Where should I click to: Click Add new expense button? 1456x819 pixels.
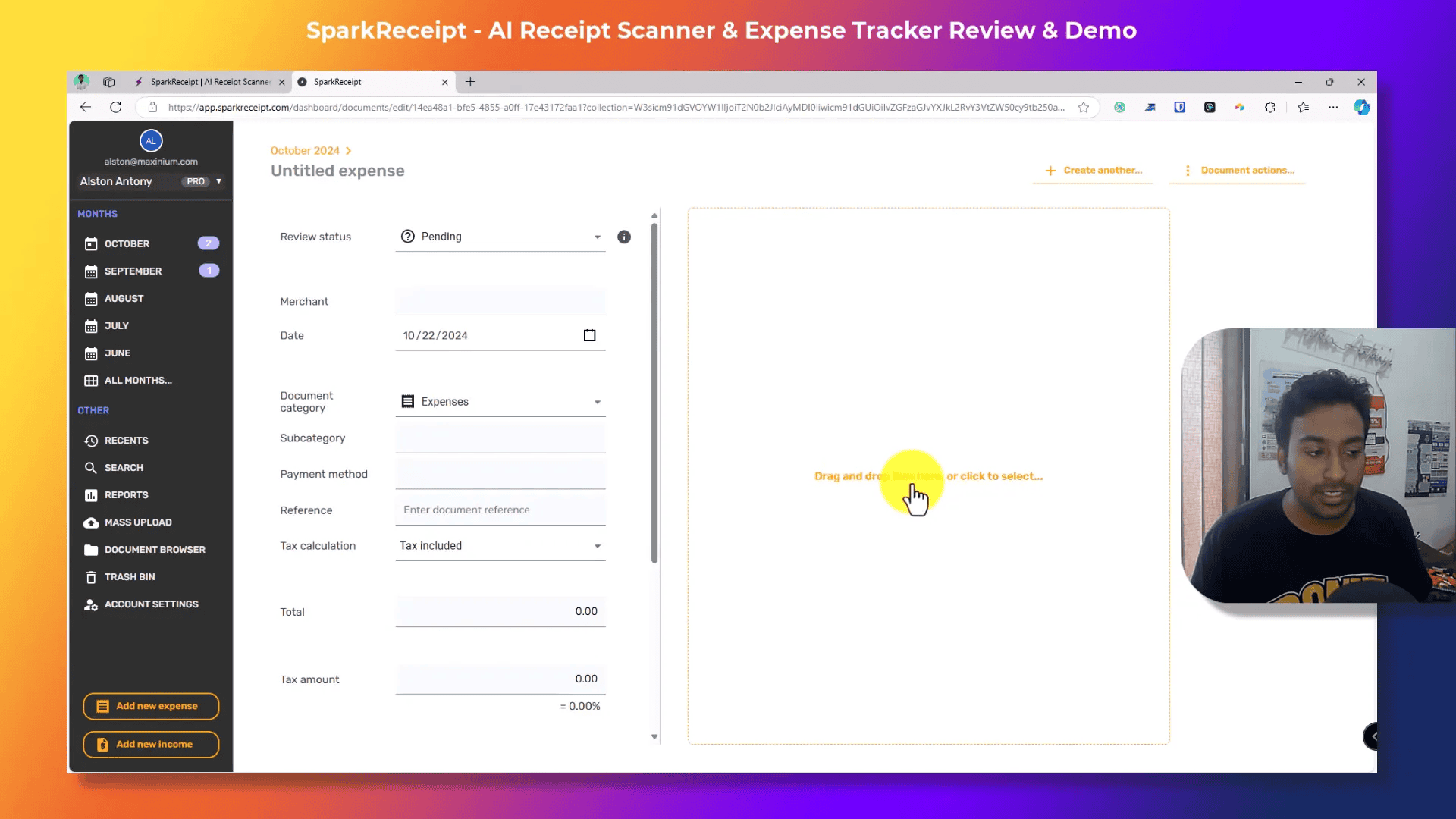[151, 706]
